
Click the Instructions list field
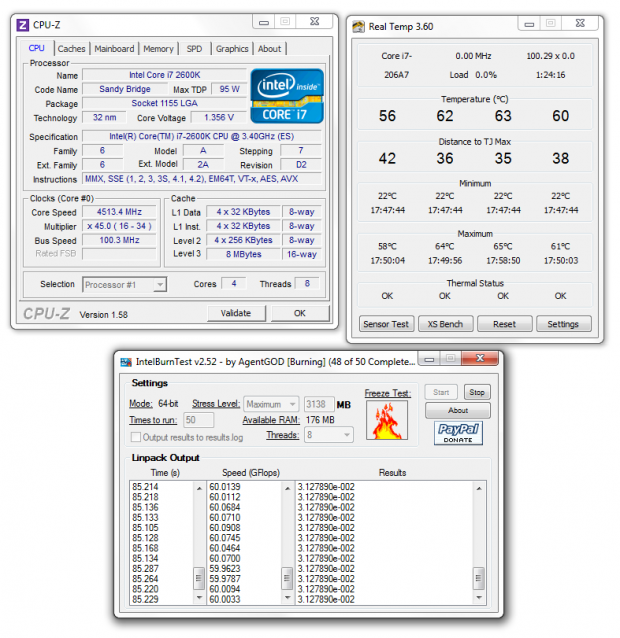pos(202,179)
